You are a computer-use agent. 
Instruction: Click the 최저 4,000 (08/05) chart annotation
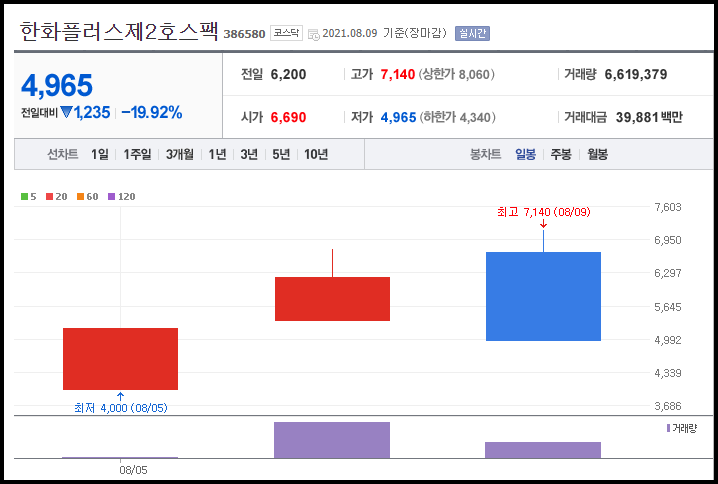coord(120,408)
